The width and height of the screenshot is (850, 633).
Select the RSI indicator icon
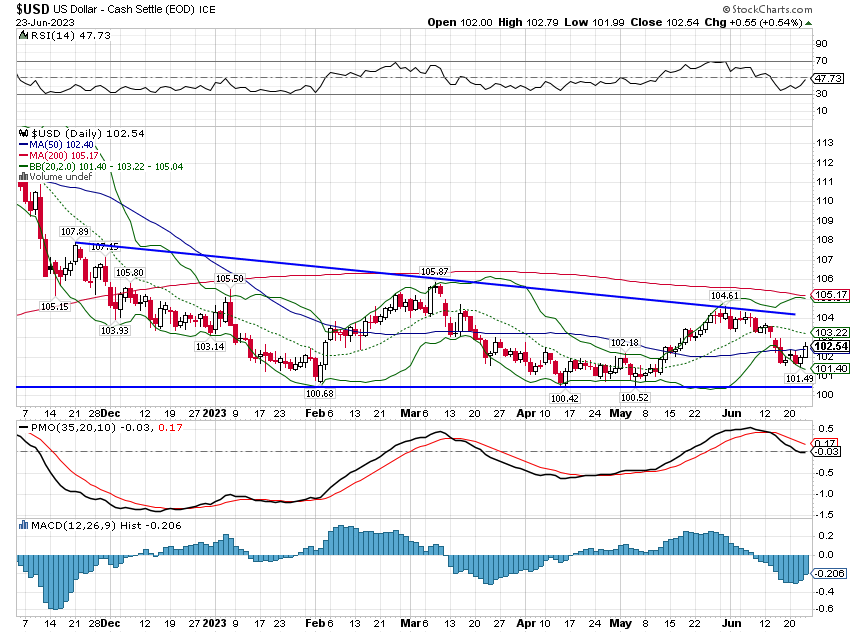coord(22,34)
